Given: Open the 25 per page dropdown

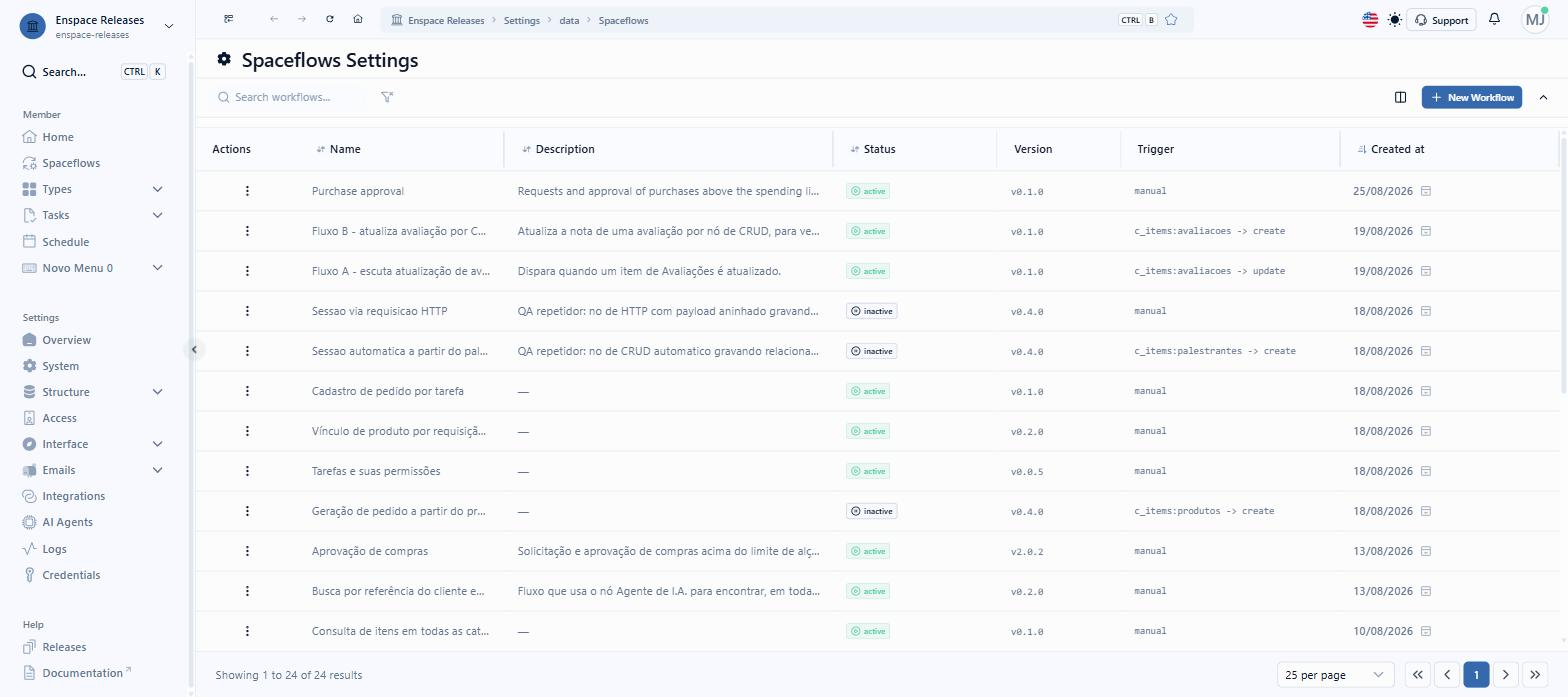Looking at the screenshot, I should [x=1335, y=675].
